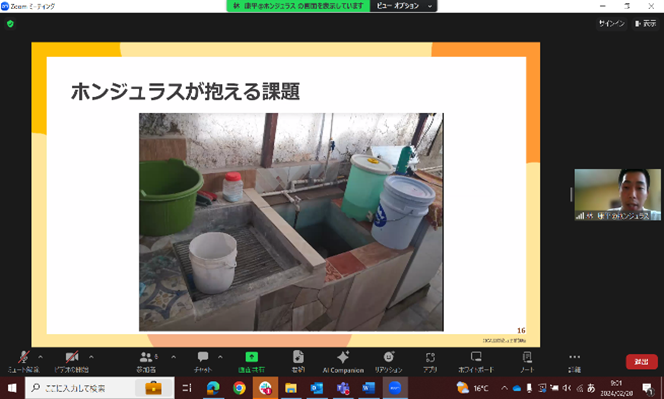Viewport: 664px width, 399px height.
Task: Click the green Share Screen button
Action: pos(252,362)
